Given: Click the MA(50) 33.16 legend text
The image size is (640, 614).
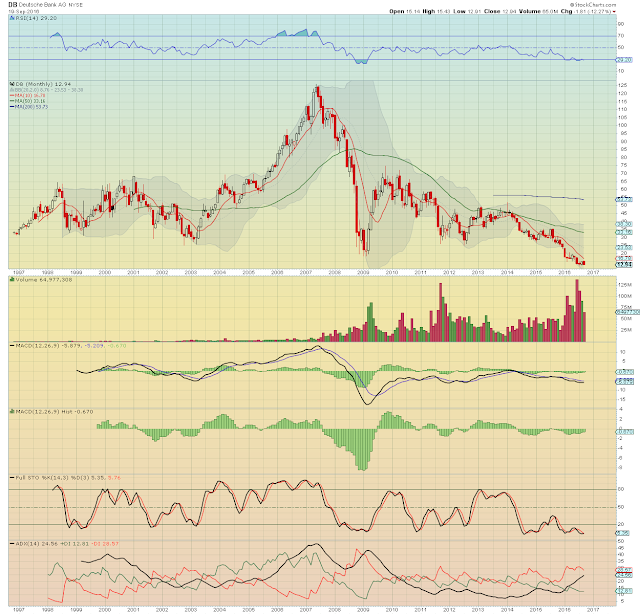Looking at the screenshot, I should coord(30,100).
